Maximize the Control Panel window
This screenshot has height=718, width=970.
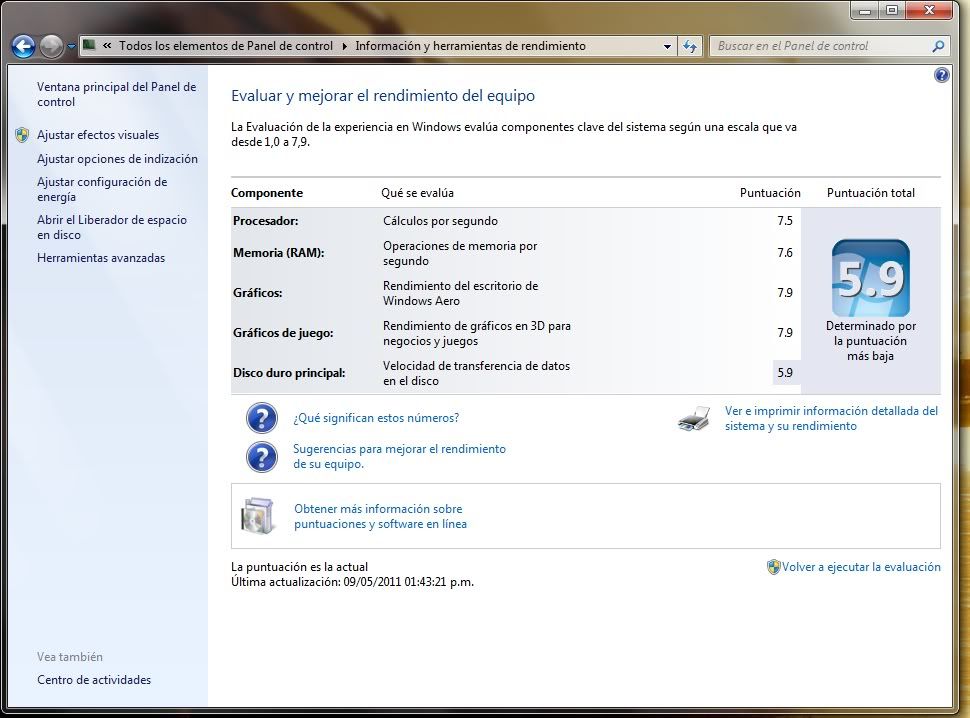click(x=891, y=11)
